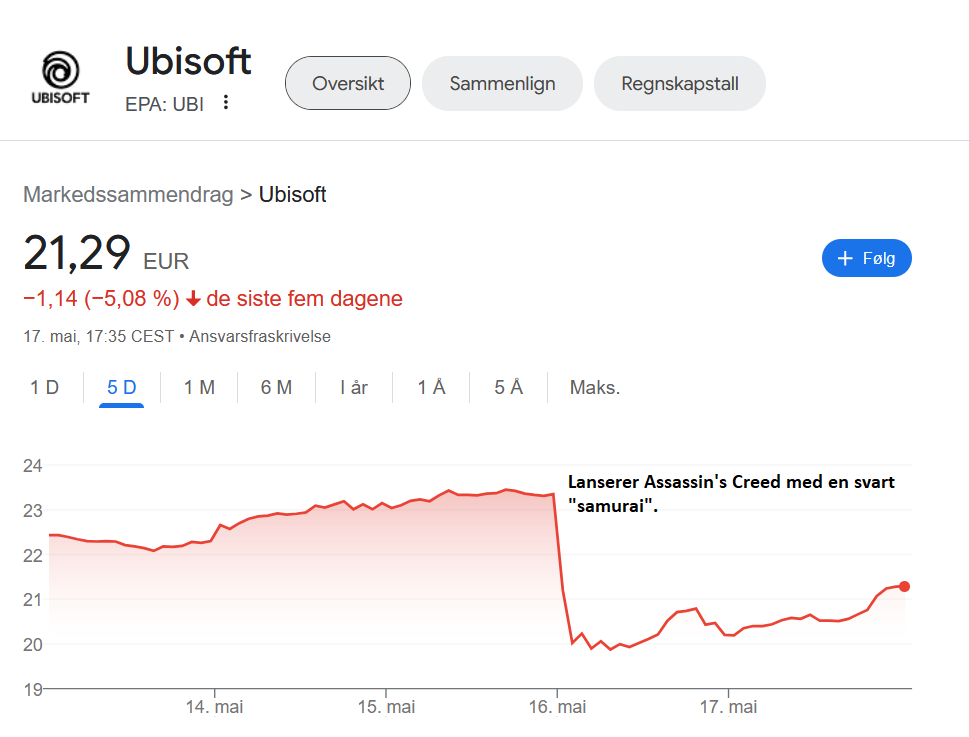The height and width of the screenshot is (737, 969).
Task: Open the three-dot menu beside EPA: UBI
Action: tap(226, 102)
